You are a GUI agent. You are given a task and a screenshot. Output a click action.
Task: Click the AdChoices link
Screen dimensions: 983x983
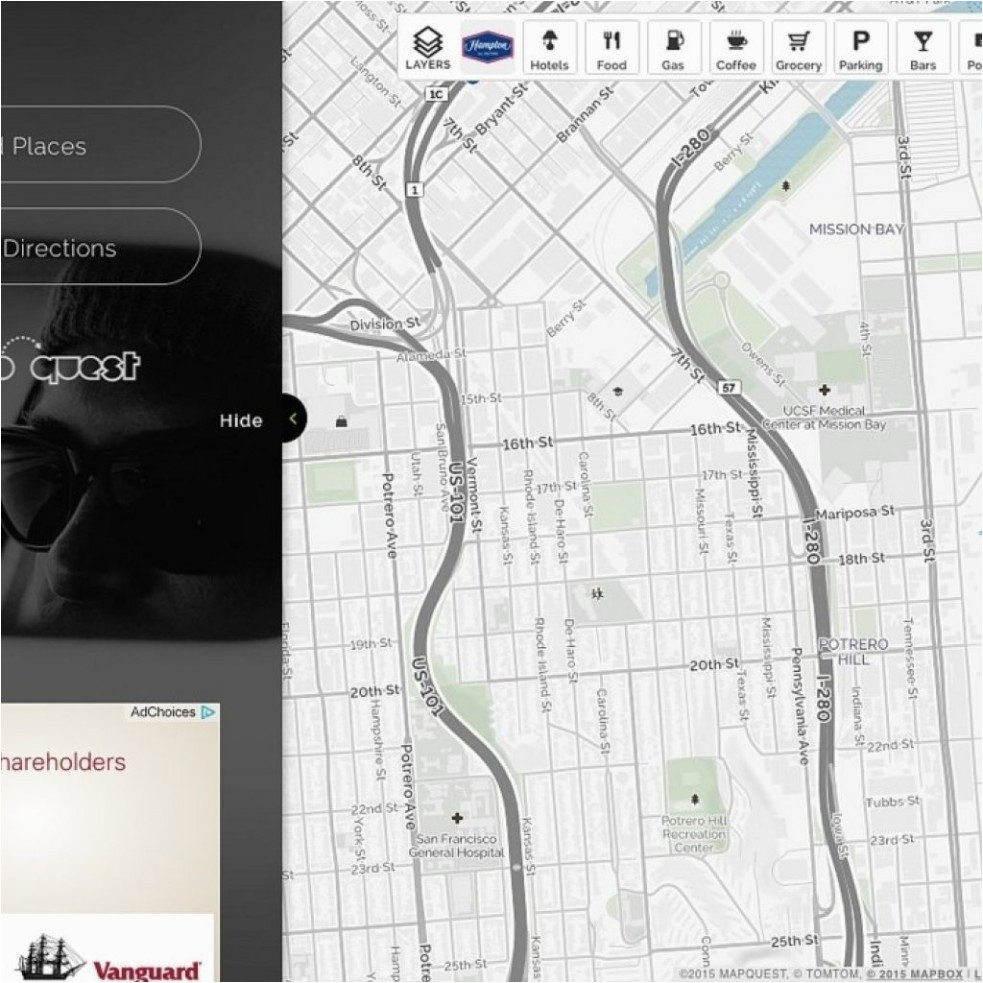[x=171, y=712]
